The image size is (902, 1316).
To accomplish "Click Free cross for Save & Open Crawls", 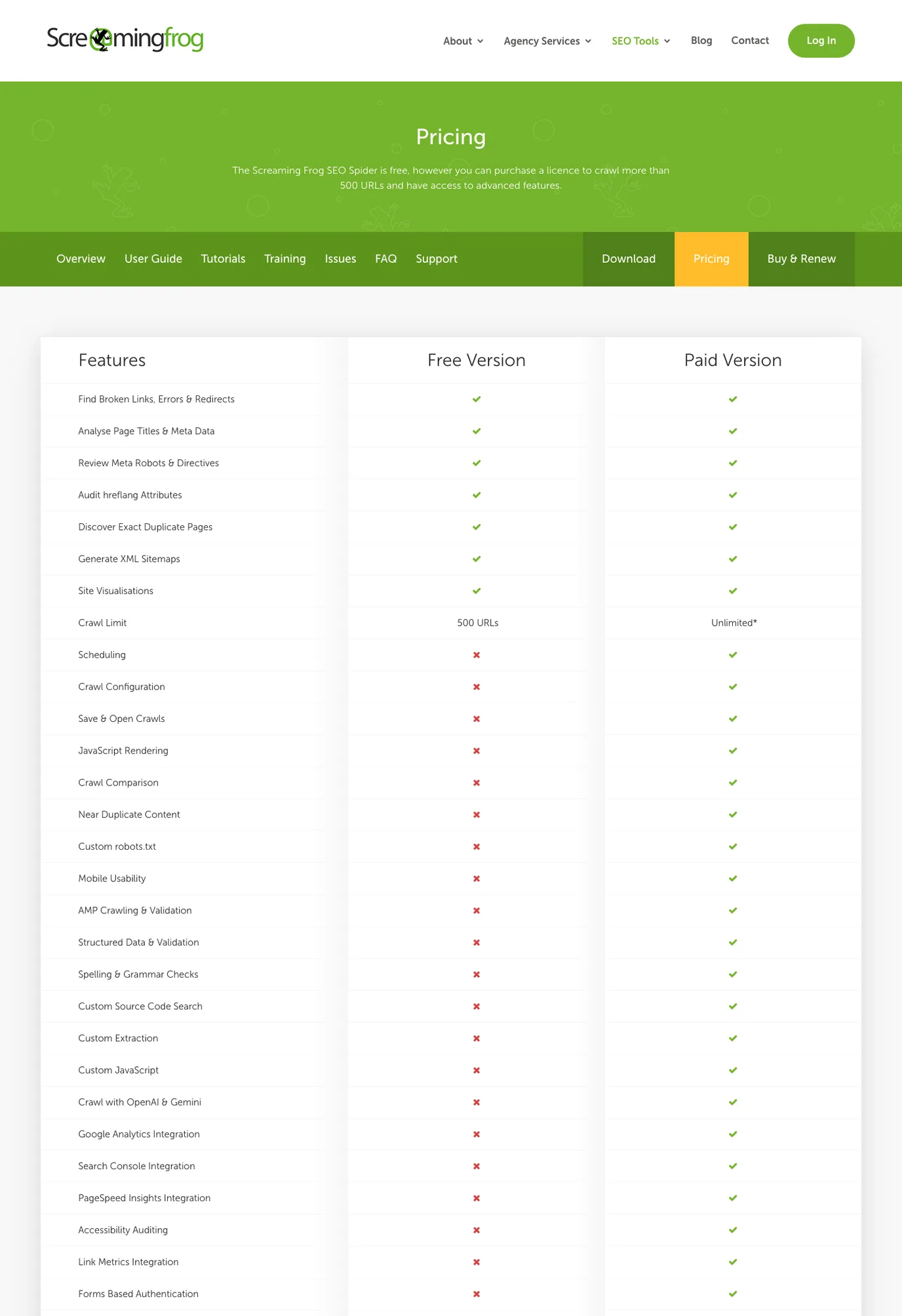I will point(477,719).
